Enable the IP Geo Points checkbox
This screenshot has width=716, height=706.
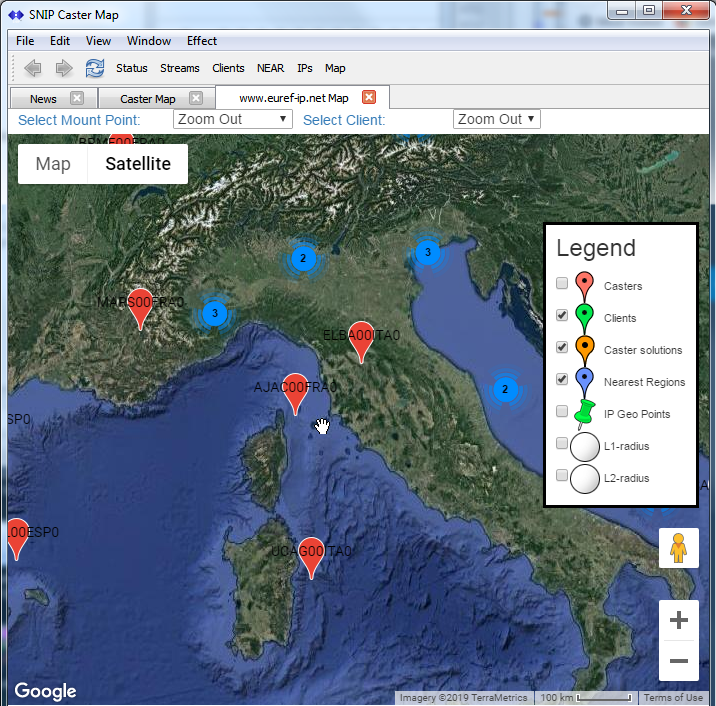(x=562, y=411)
